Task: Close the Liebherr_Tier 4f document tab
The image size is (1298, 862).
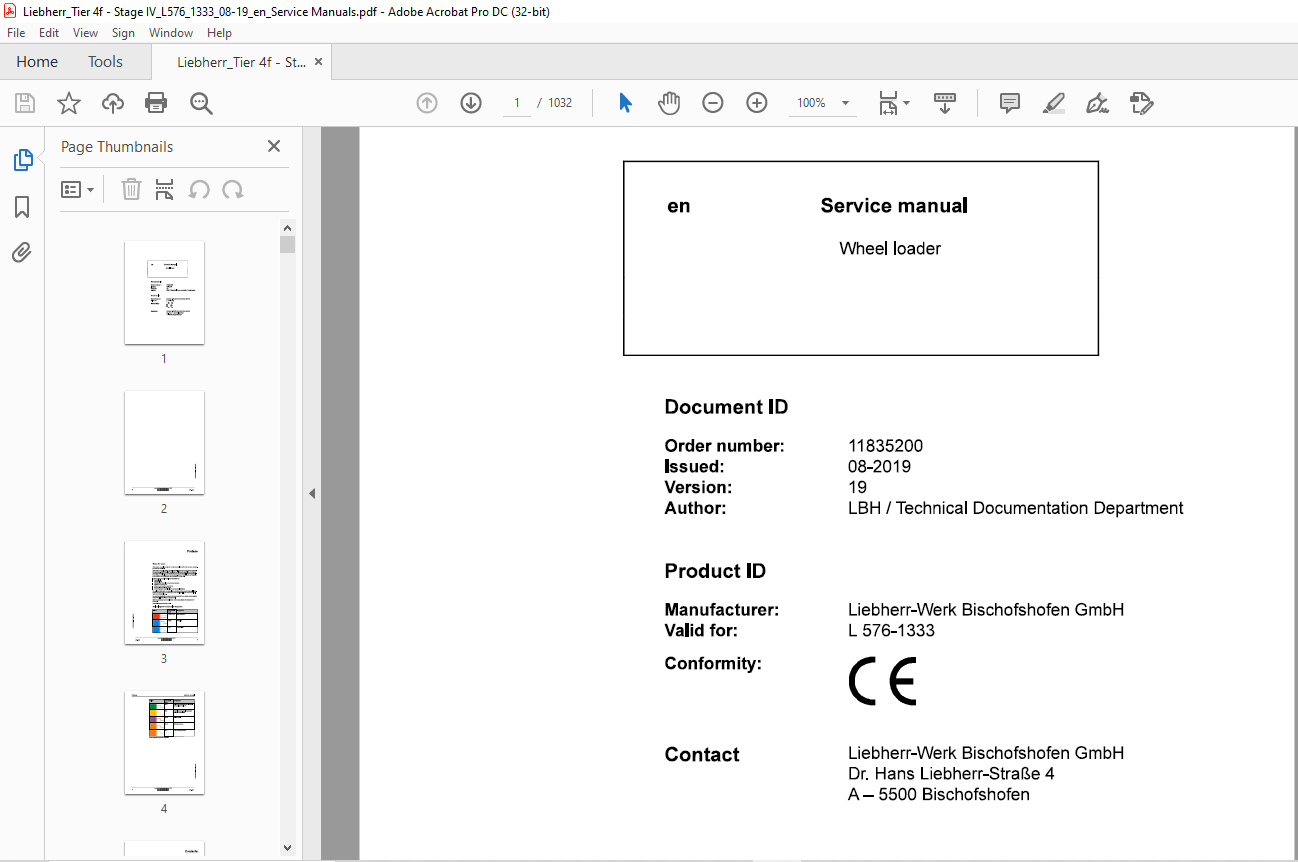Action: click(x=318, y=62)
